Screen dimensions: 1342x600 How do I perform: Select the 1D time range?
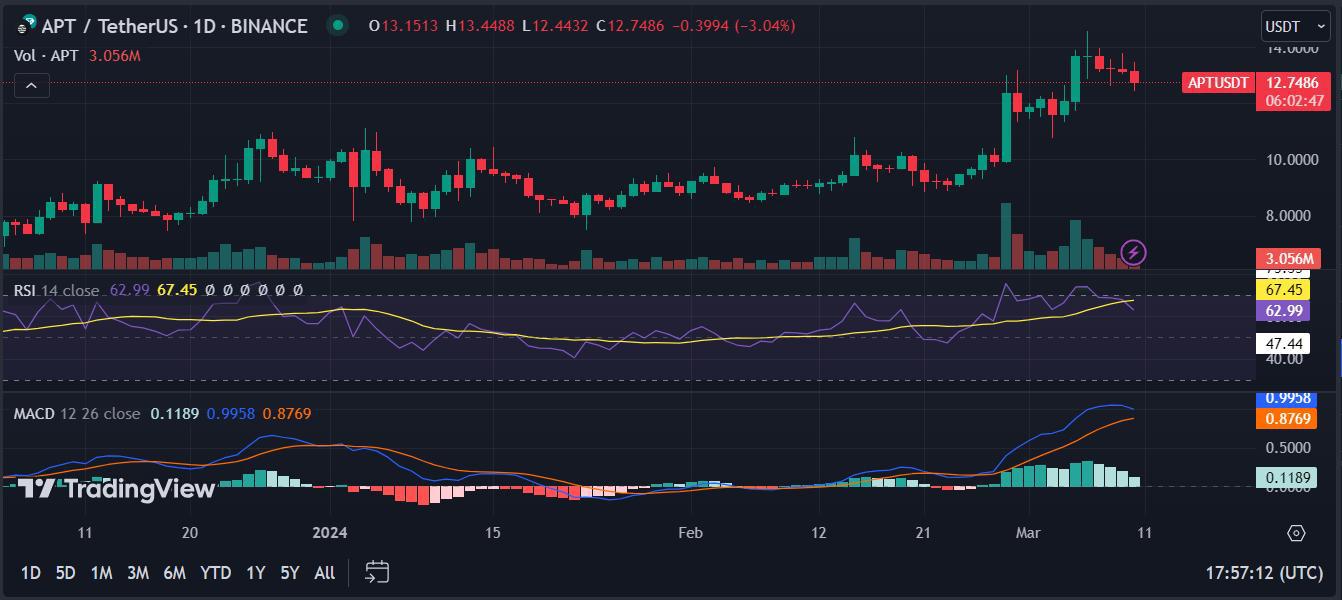point(31,573)
